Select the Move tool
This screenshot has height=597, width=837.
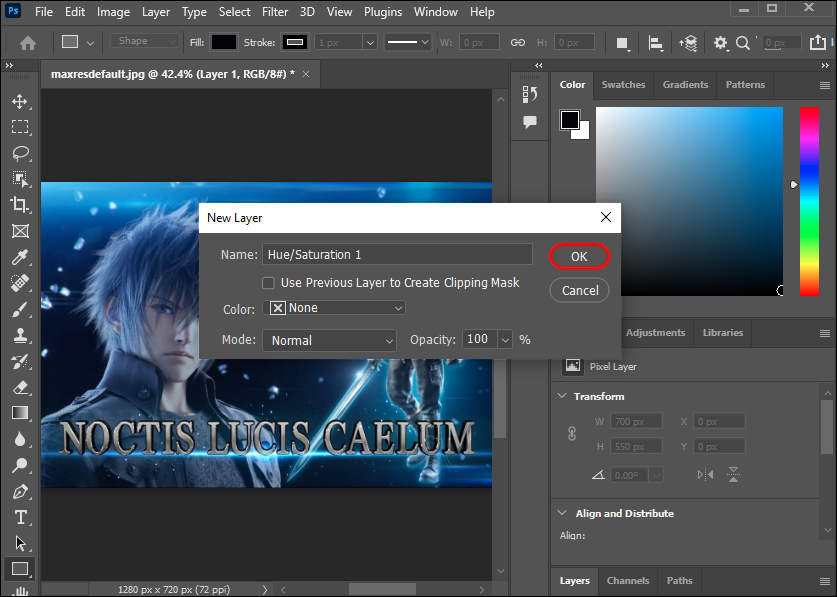click(x=19, y=101)
